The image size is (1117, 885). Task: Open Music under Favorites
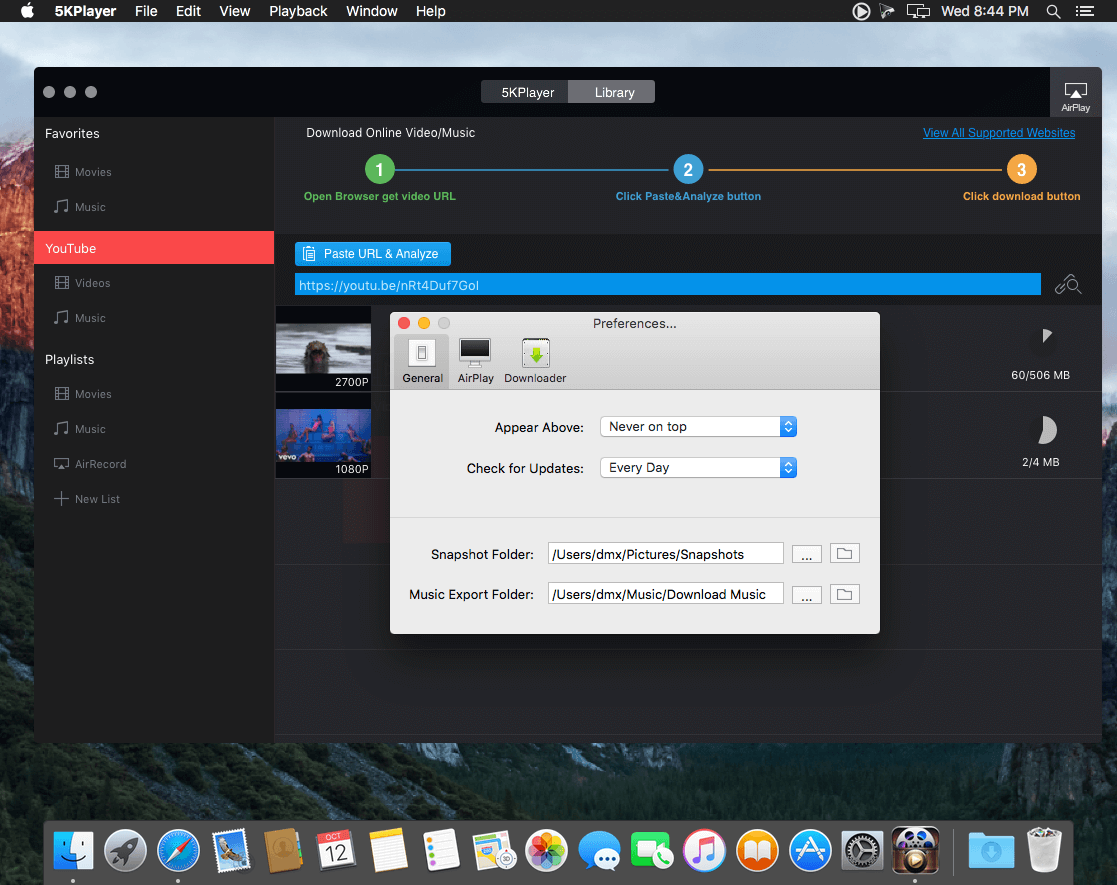click(80, 207)
